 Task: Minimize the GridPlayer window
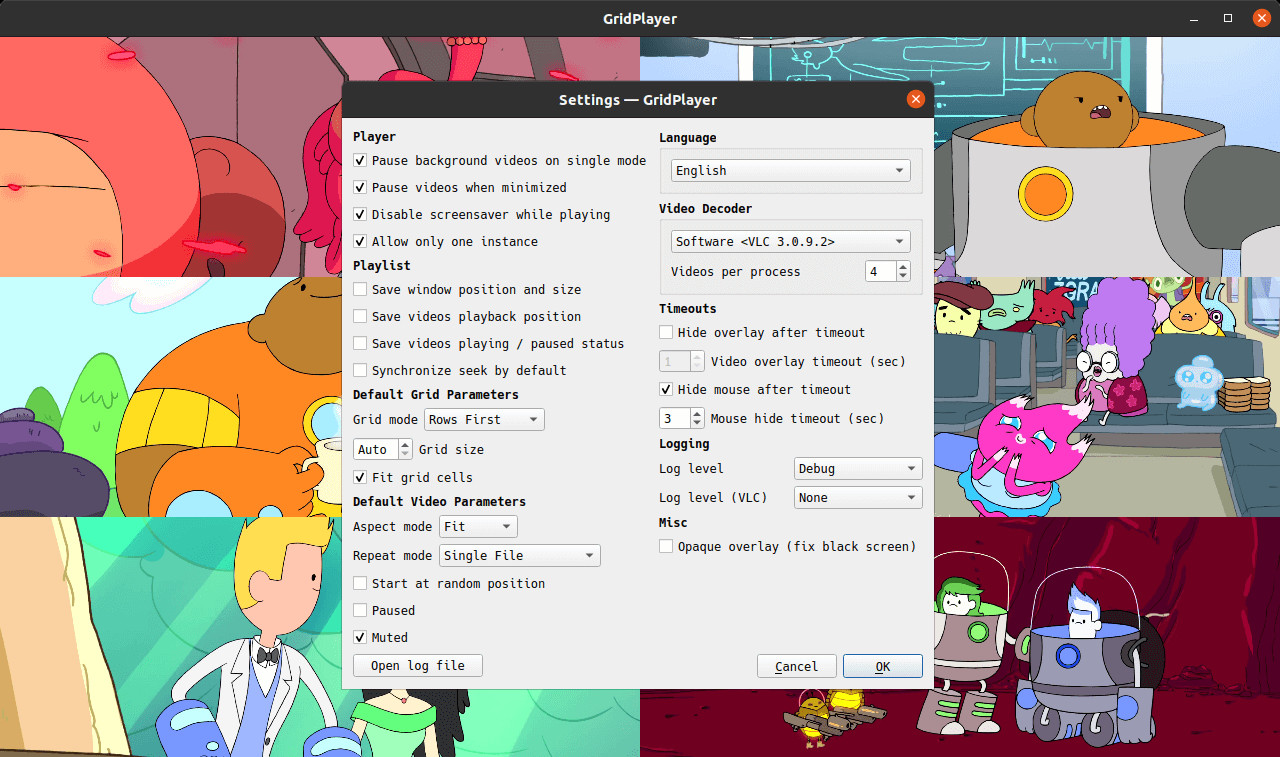(1195, 18)
